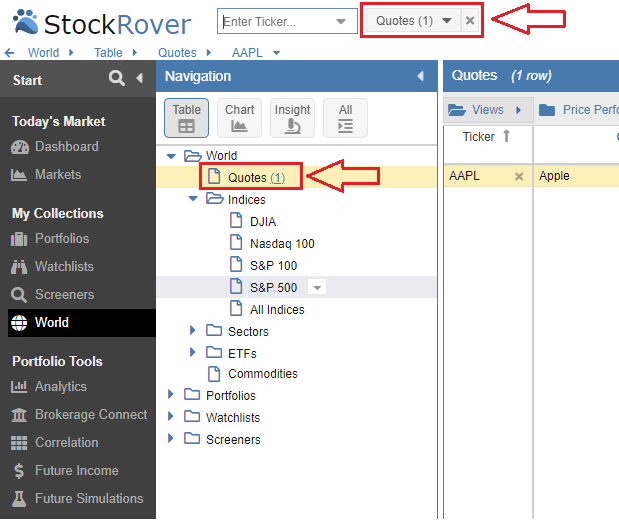This screenshot has height=522, width=619.
Task: Open the Quotes (1) dropdown arrow
Action: [x=447, y=20]
